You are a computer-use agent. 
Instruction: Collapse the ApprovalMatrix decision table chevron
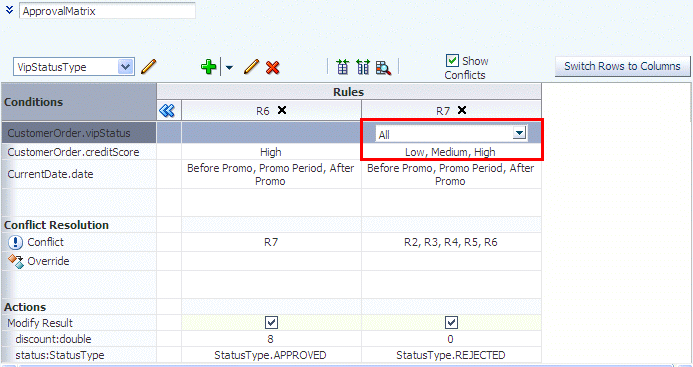click(x=9, y=10)
